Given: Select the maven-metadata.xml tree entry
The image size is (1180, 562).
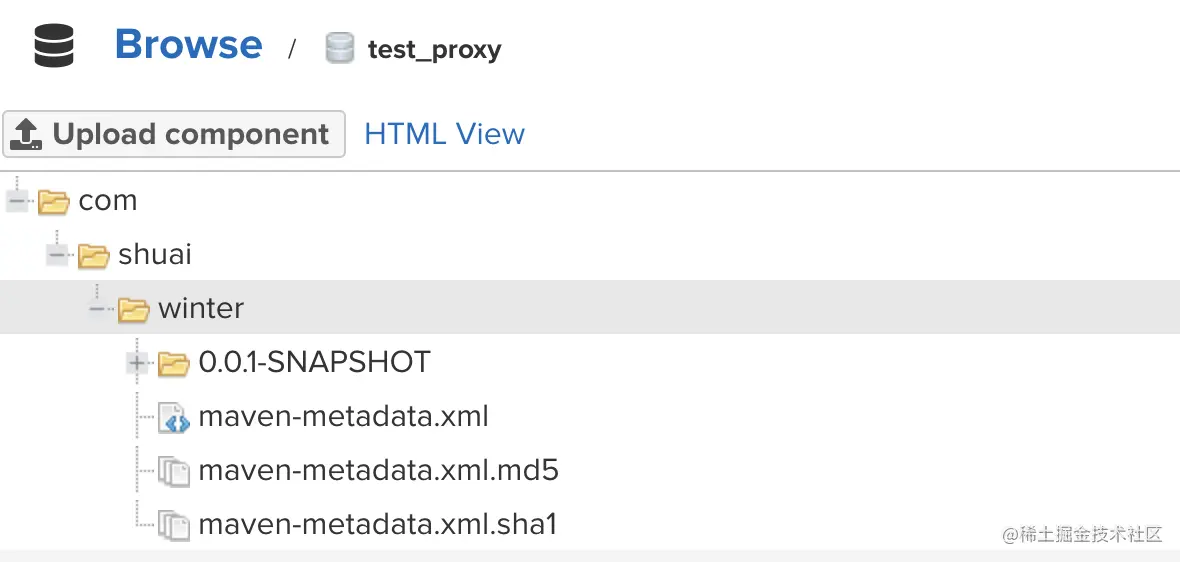Looking at the screenshot, I should [x=343, y=416].
